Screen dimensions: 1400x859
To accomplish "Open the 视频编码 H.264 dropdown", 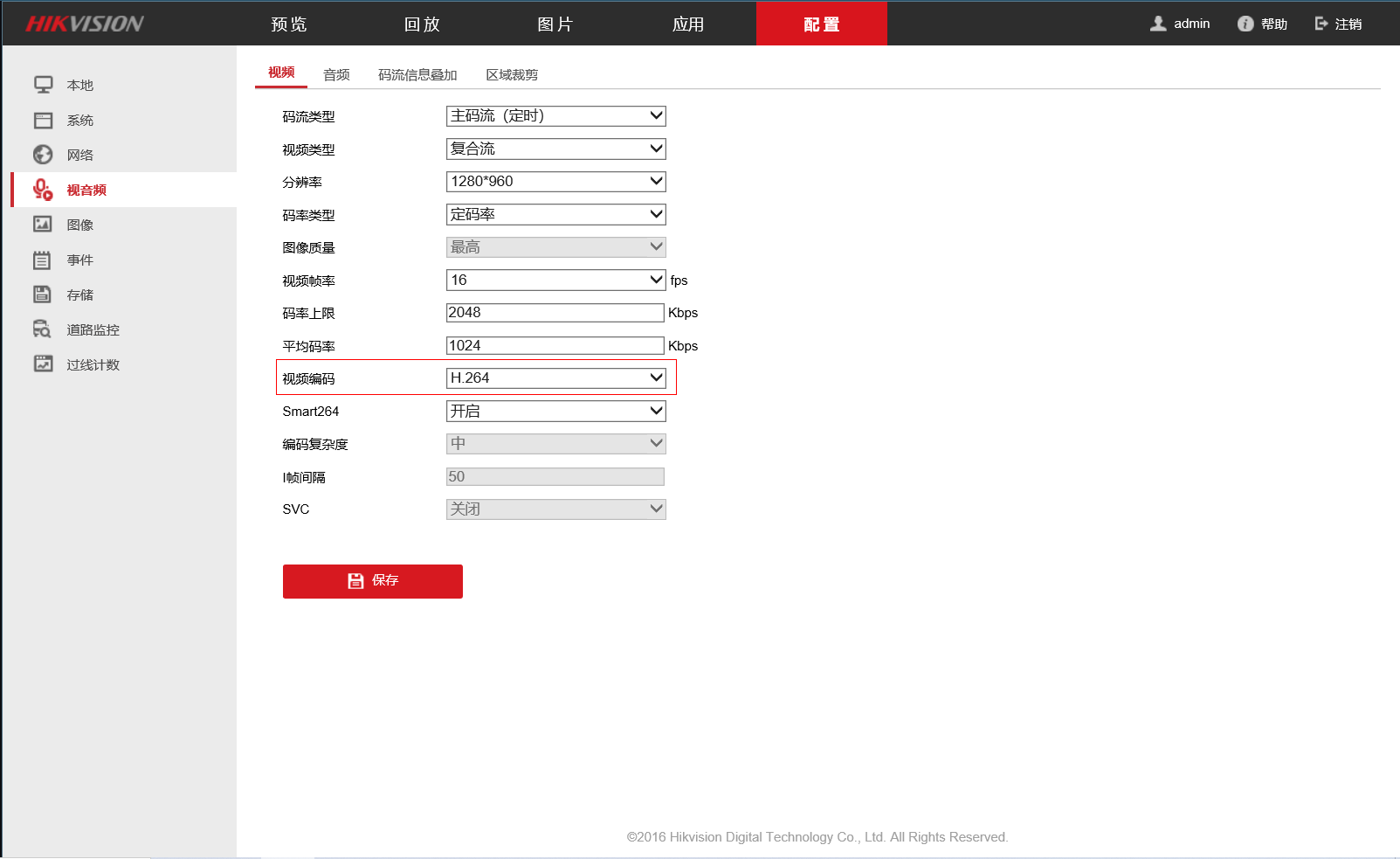I will [x=556, y=378].
